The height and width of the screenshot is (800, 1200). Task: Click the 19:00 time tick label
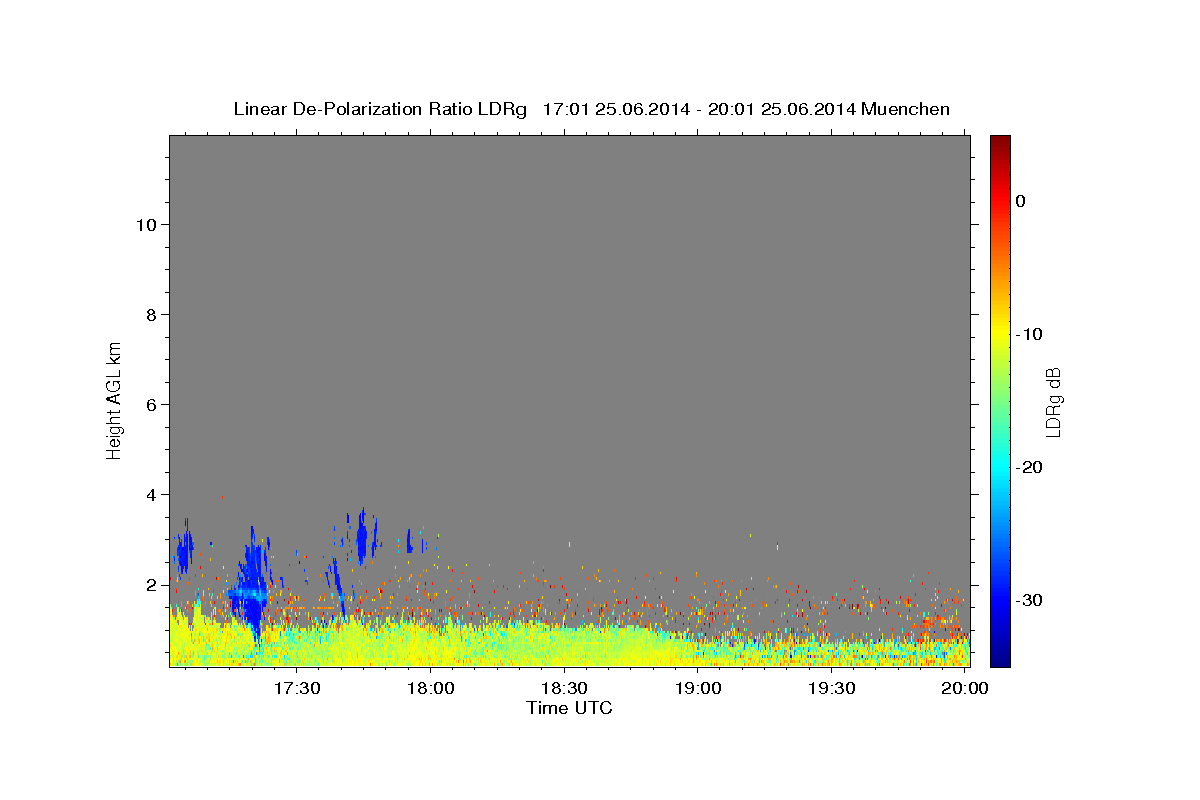point(698,688)
